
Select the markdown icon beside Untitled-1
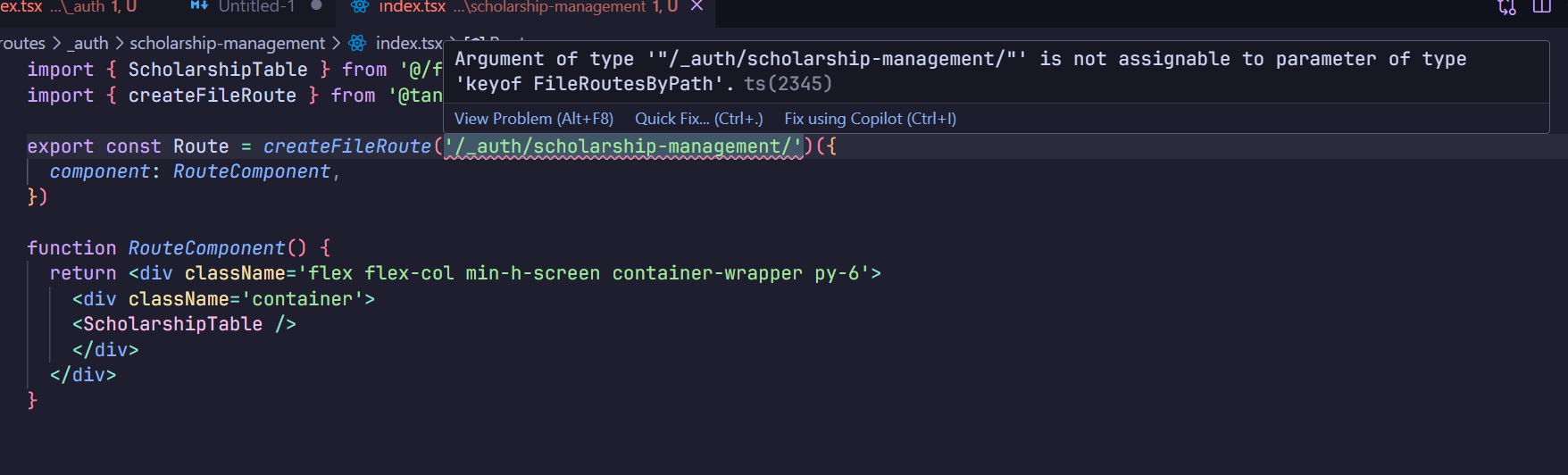click(200, 6)
